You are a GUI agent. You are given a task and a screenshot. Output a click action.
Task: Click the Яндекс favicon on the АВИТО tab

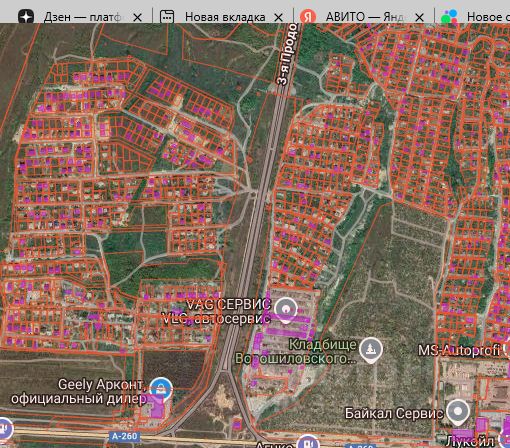click(x=308, y=17)
